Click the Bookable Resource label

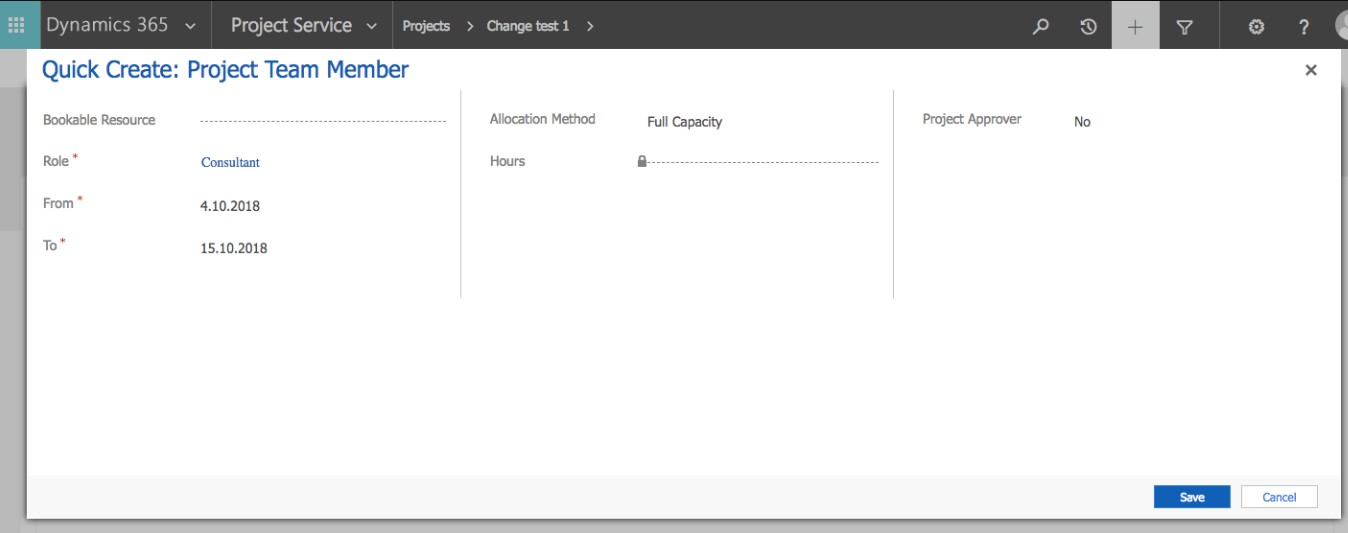tap(99, 120)
